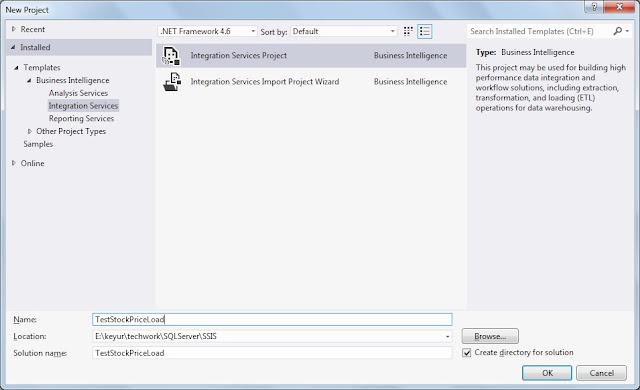Click the Online label in sidebar

point(32,163)
